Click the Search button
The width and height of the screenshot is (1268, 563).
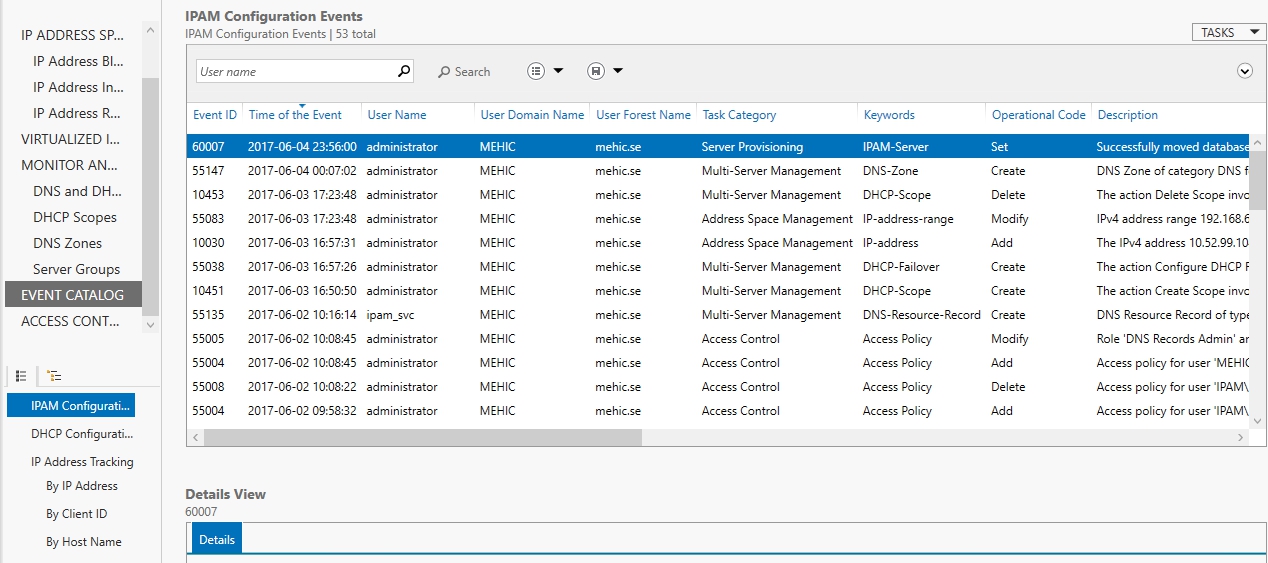(x=464, y=72)
